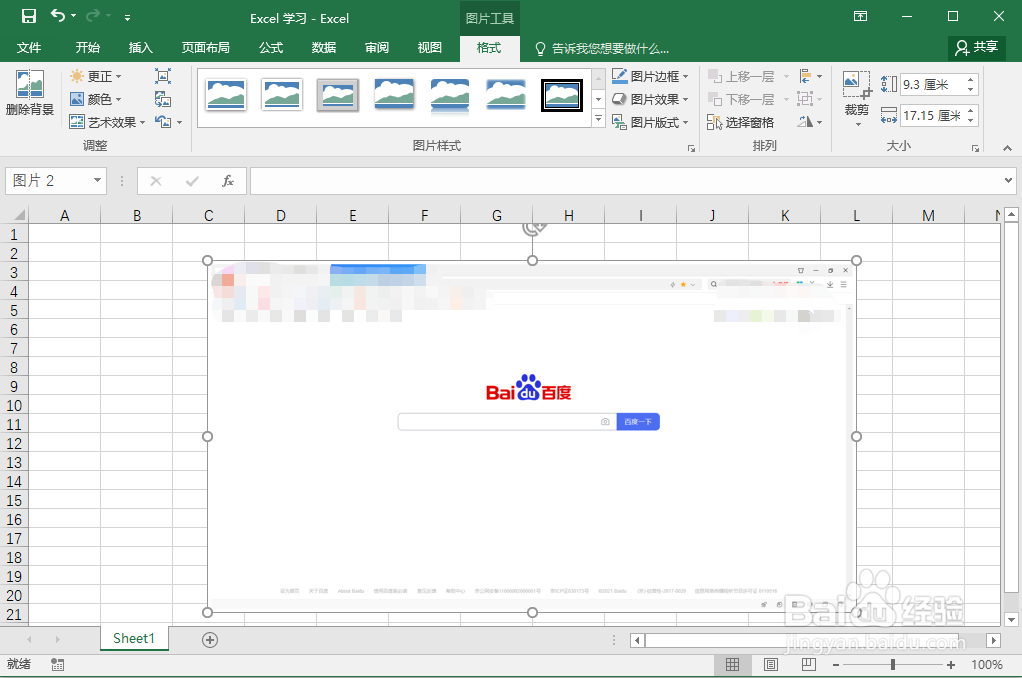
Task: Switch to the 插入 Insert tab
Action: (x=140, y=48)
